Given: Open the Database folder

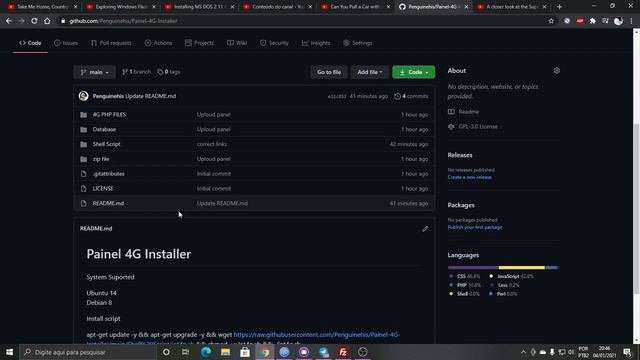Looking at the screenshot, I should [104, 129].
